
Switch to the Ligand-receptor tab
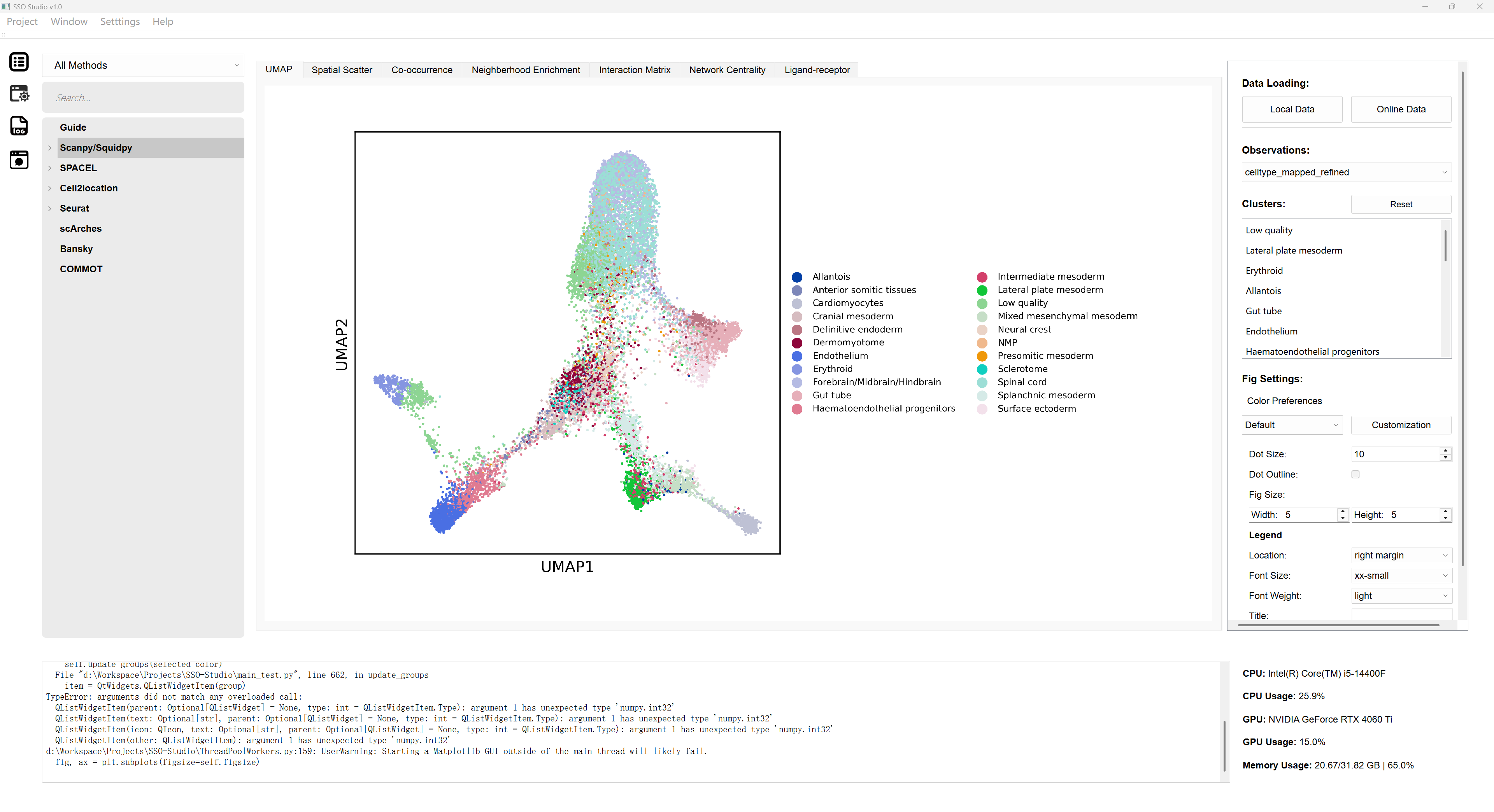click(x=817, y=70)
